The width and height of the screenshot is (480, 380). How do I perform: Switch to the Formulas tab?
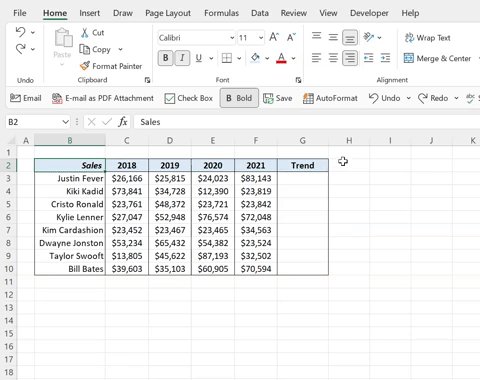click(x=221, y=13)
